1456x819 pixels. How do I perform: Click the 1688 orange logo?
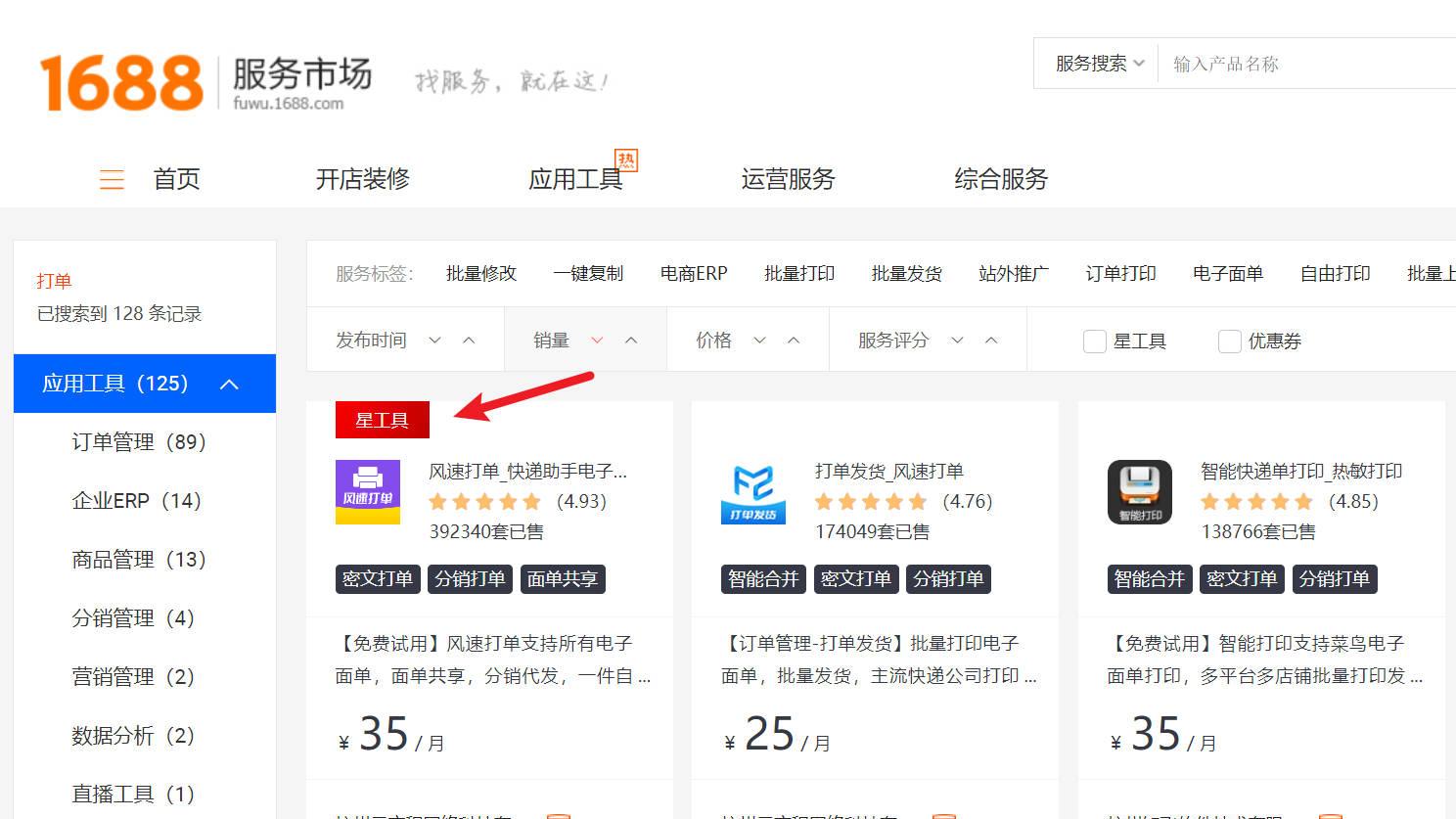tap(120, 82)
